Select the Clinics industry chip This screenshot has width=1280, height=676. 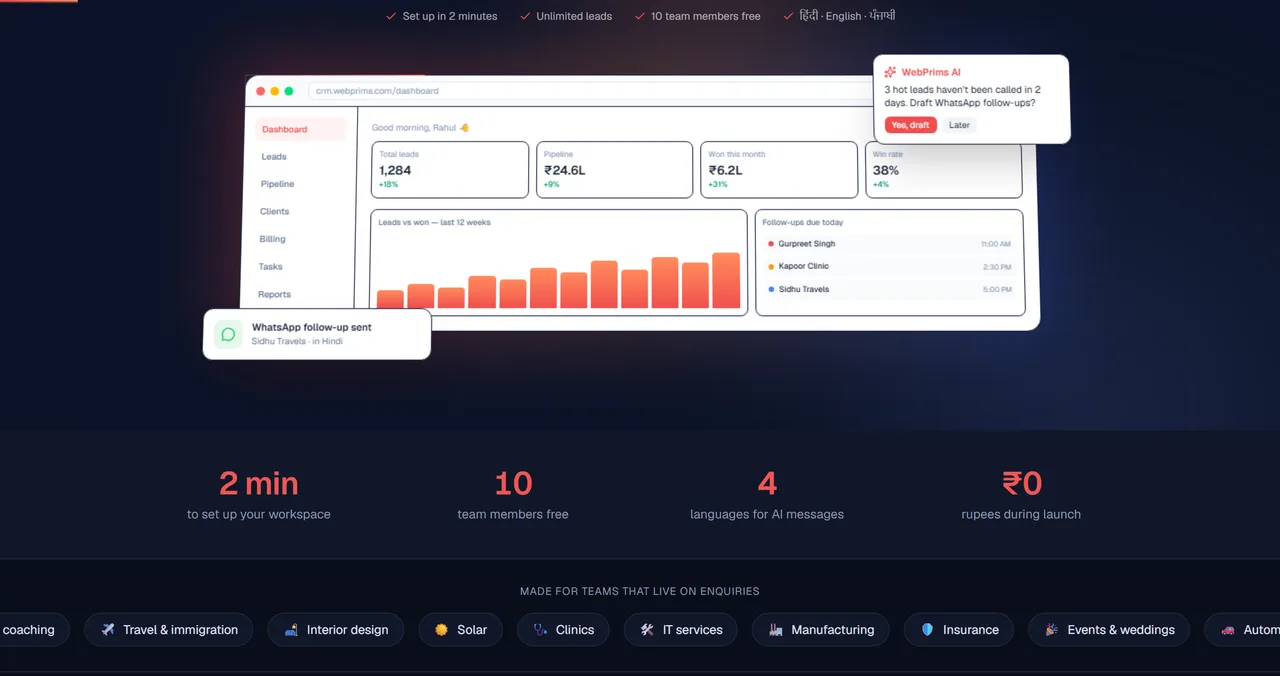(563, 630)
